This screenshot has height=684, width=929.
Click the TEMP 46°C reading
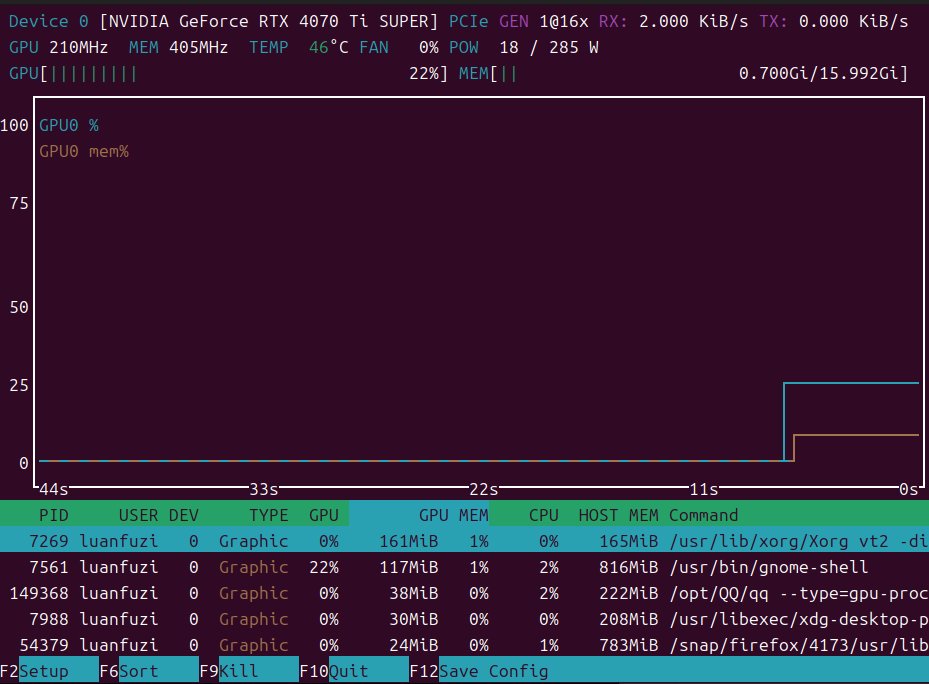[x=299, y=47]
